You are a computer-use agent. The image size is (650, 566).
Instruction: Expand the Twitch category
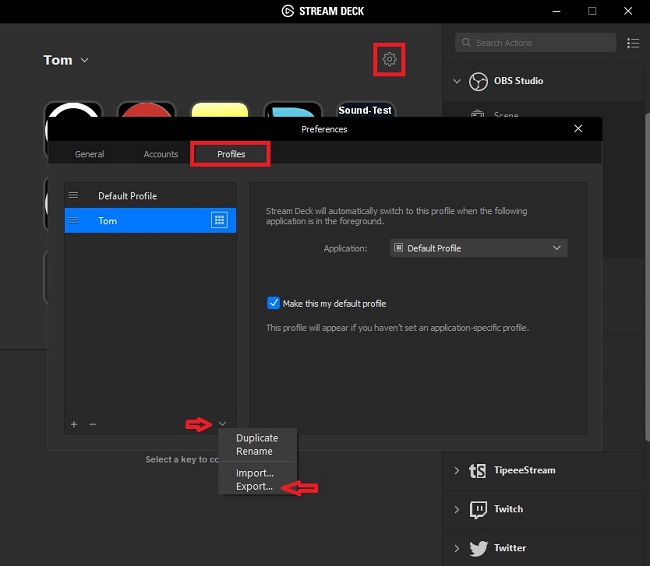(457, 509)
